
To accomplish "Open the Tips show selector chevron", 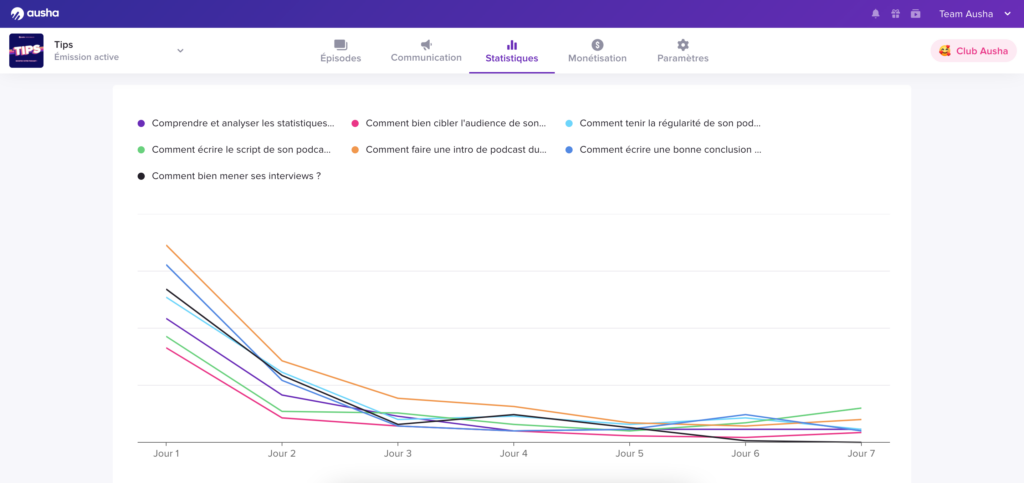I will [180, 51].
